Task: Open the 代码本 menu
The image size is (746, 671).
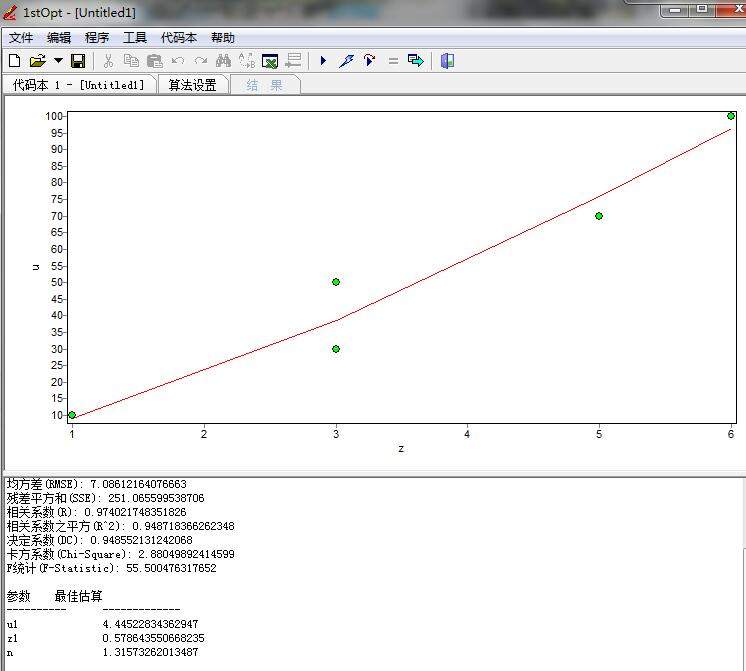Action: pyautogui.click(x=179, y=38)
